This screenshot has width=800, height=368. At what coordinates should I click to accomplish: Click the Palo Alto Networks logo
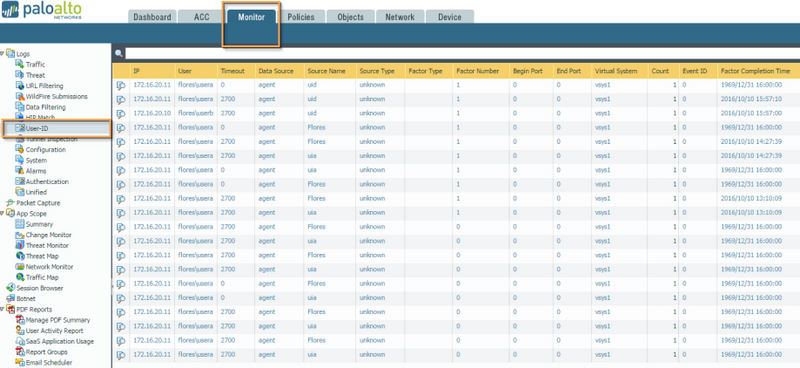coord(42,10)
